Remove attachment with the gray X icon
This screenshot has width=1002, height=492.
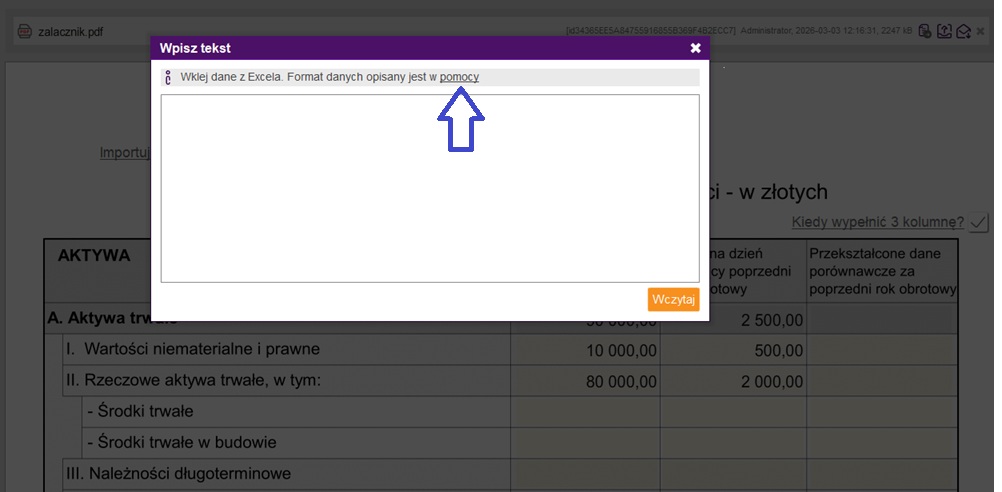pos(982,31)
